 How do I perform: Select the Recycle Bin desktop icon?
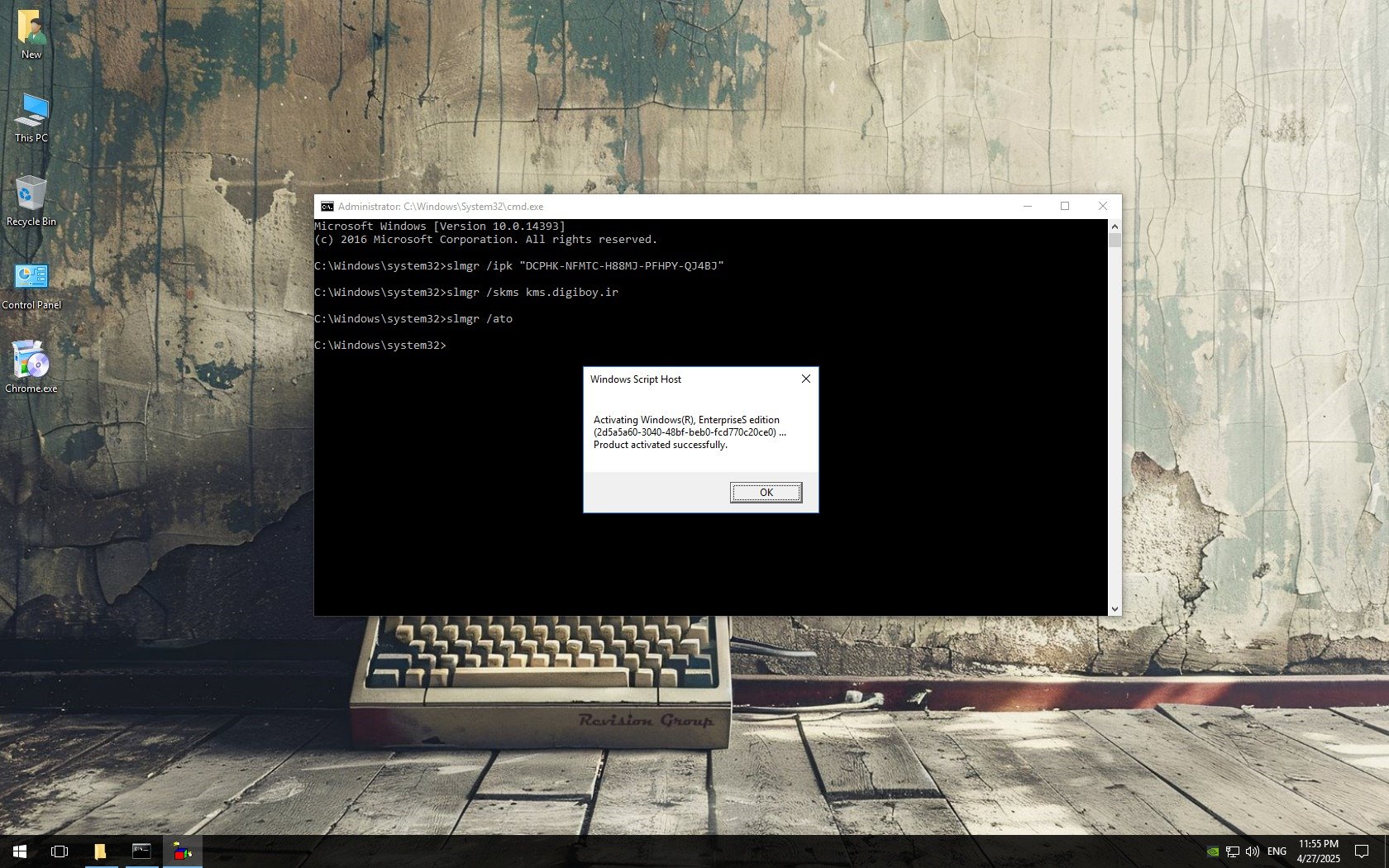tap(31, 201)
